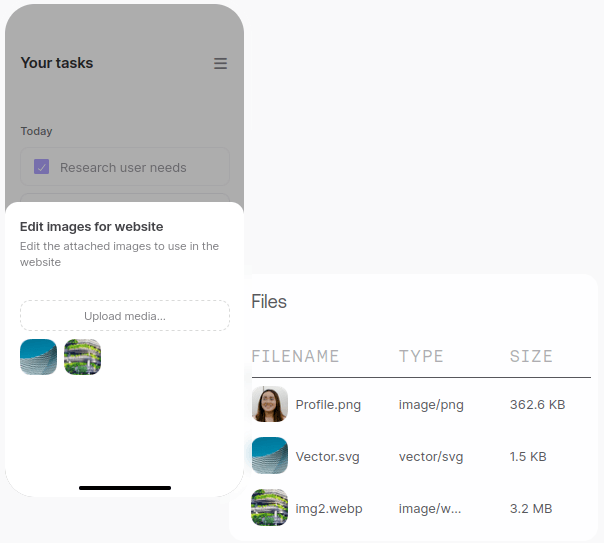Screen dimensions: 604x543
Task: Toggle the Research user needs checkbox
Action: (42, 167)
